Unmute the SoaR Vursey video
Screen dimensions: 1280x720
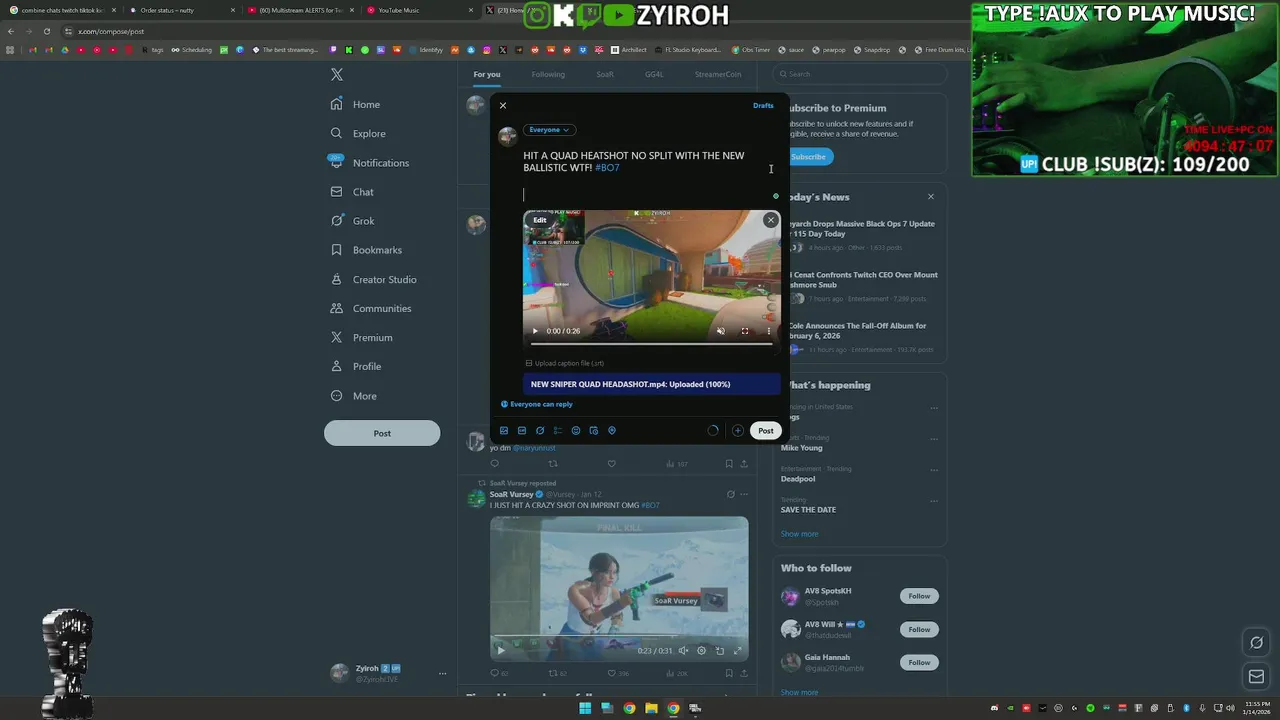pos(683,650)
